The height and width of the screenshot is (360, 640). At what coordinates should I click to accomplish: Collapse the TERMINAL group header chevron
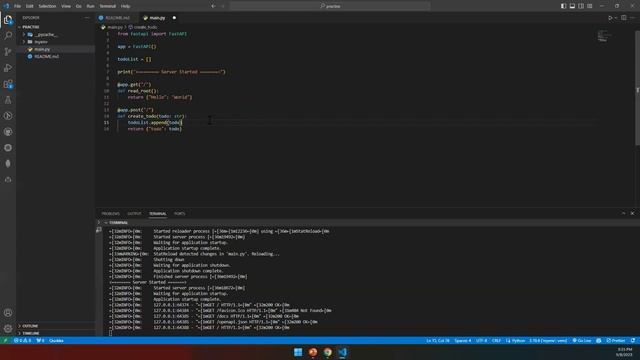point(106,223)
